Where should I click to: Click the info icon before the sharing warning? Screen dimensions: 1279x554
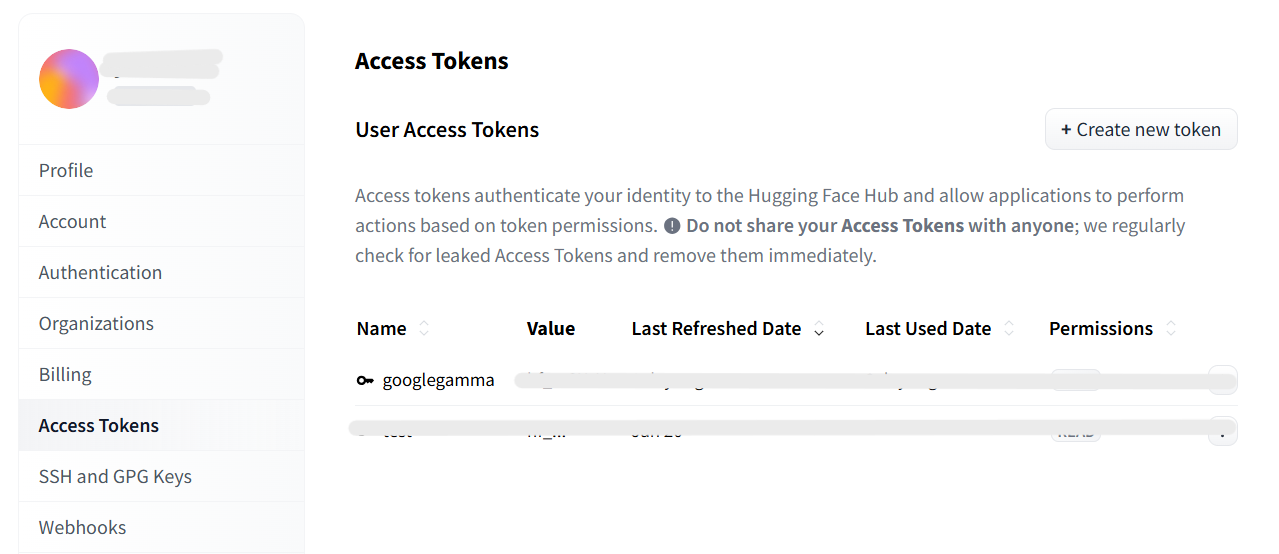672,226
